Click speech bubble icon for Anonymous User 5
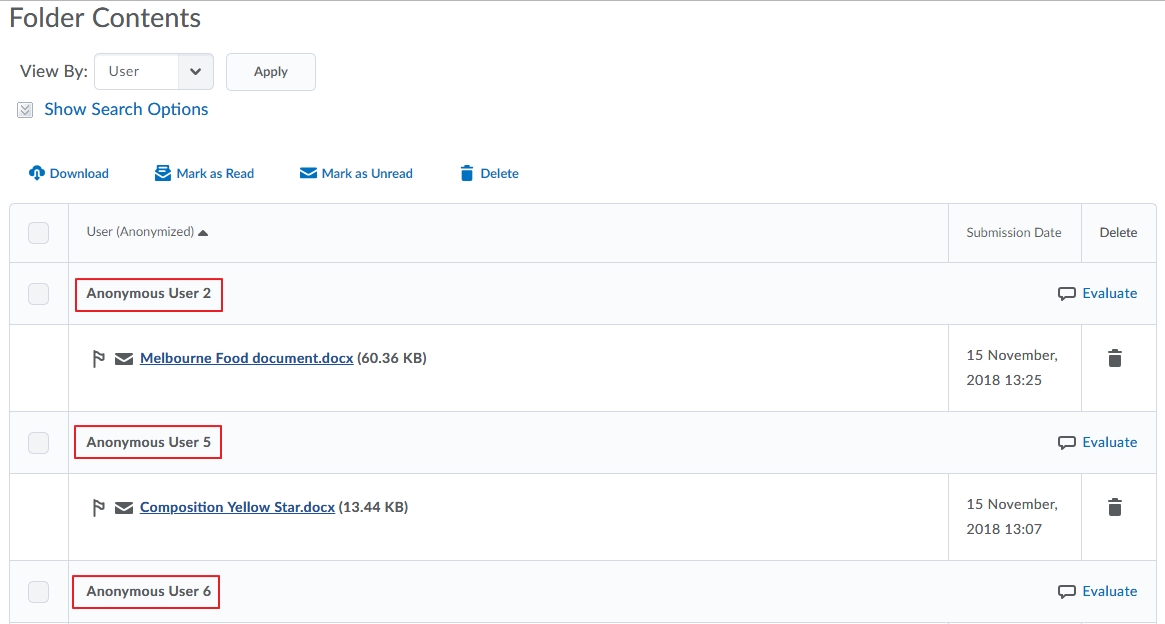The height and width of the screenshot is (624, 1165). 1067,443
